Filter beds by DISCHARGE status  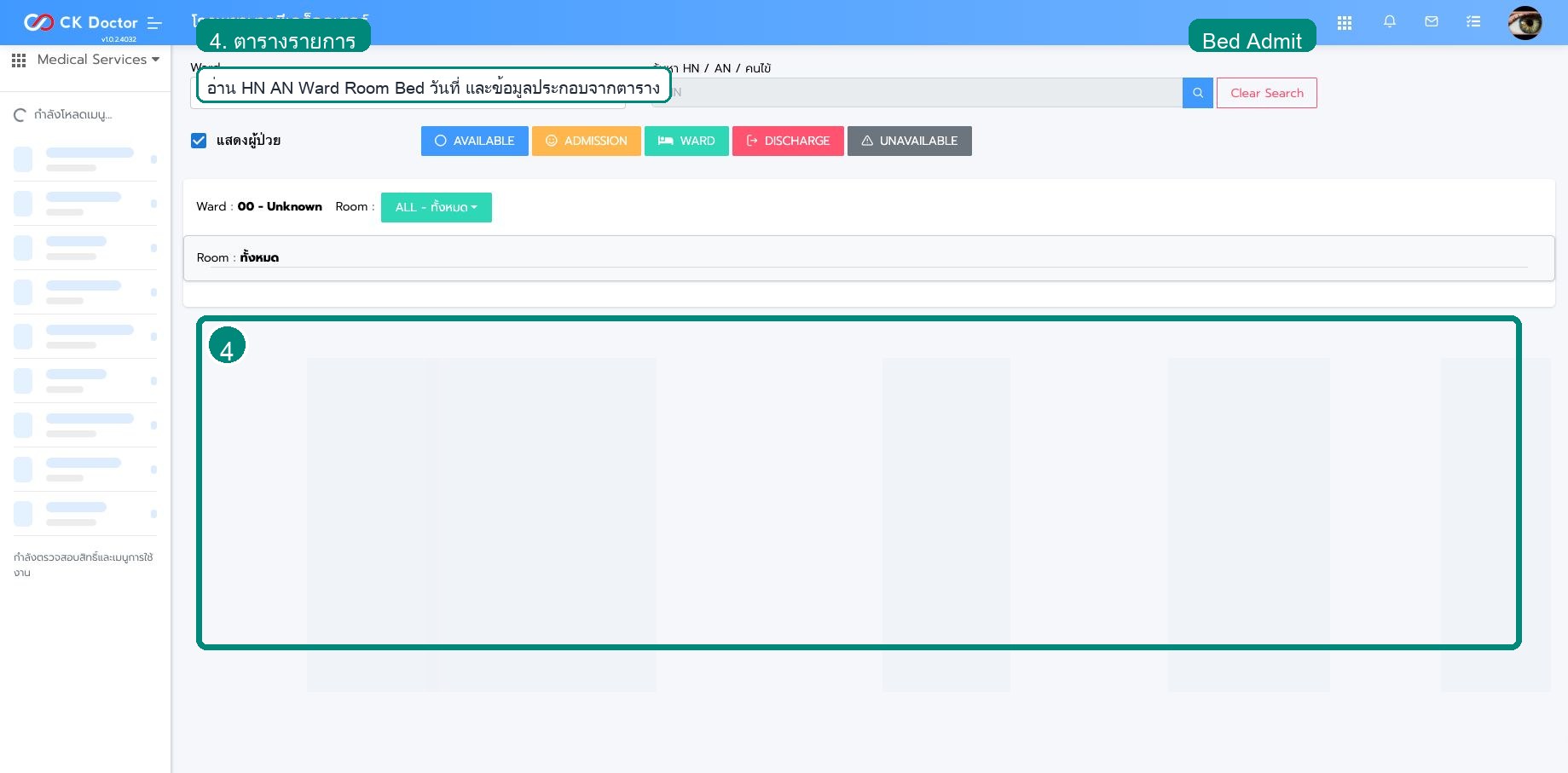click(x=788, y=141)
